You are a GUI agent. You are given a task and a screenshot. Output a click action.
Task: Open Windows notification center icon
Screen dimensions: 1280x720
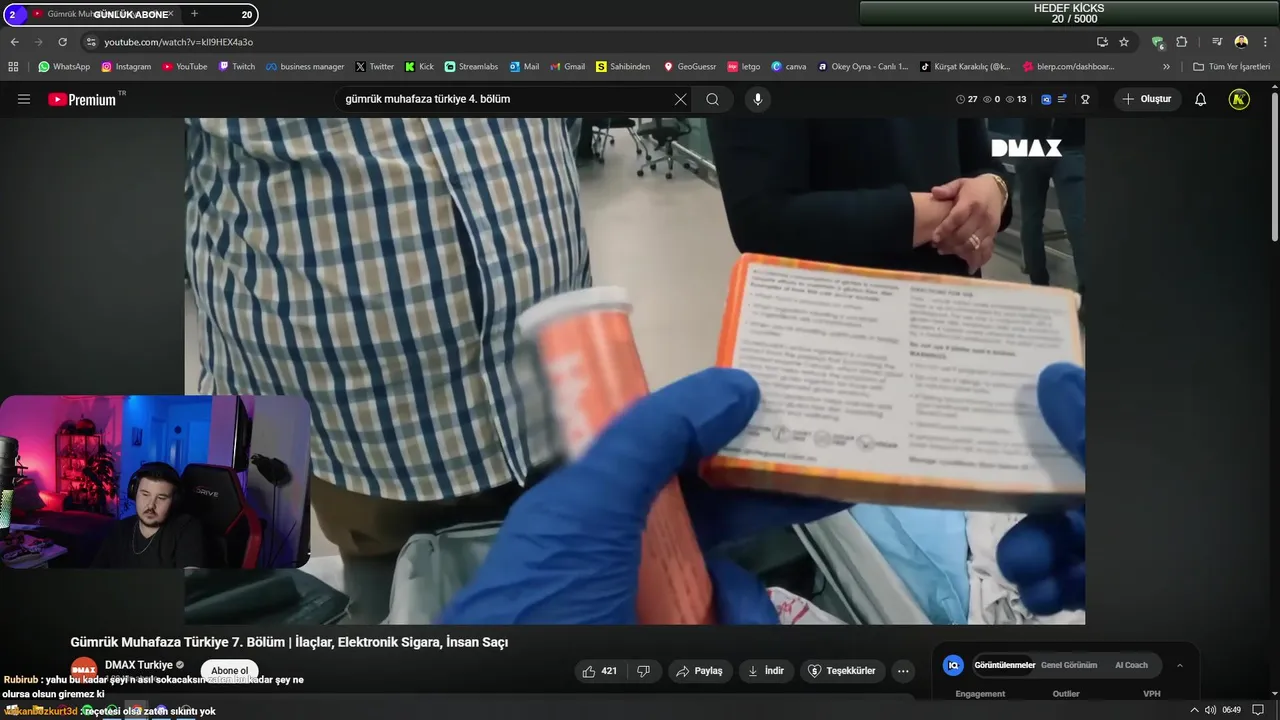pyautogui.click(x=1258, y=710)
